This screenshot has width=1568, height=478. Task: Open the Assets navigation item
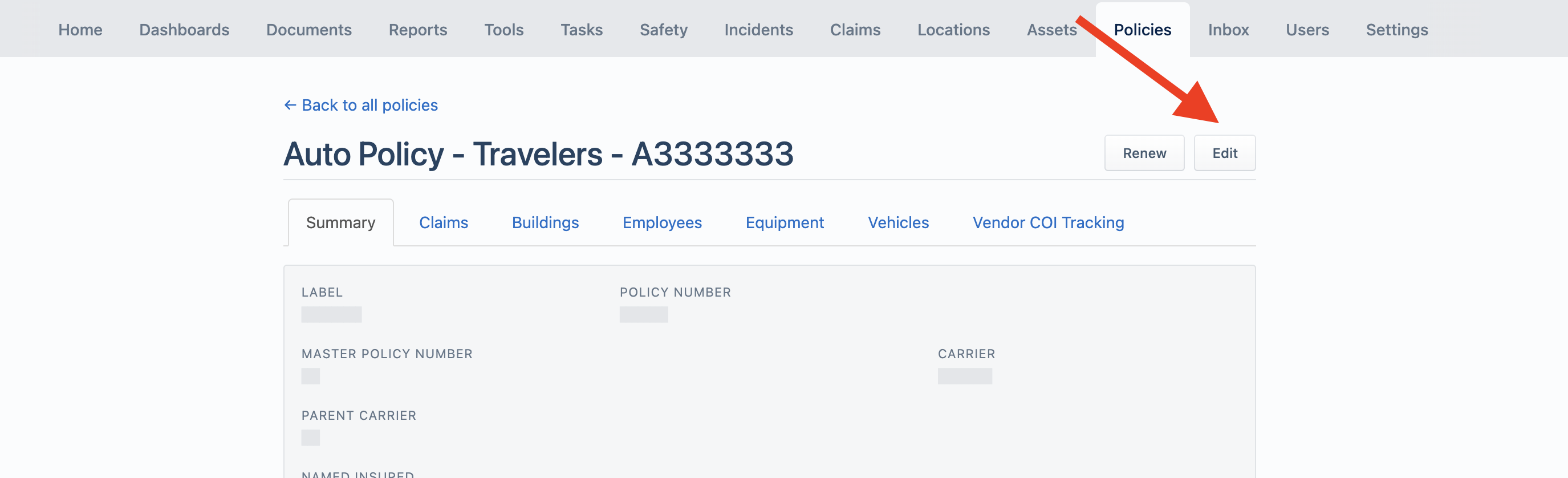(1052, 30)
